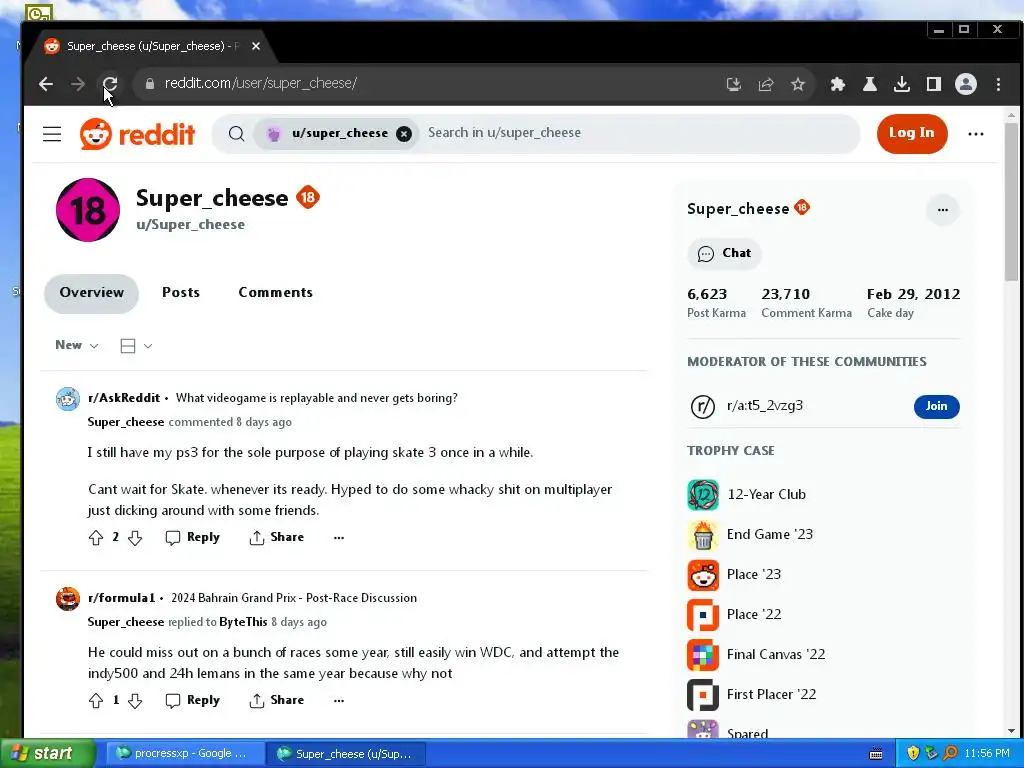Open the Chrome profile avatar
This screenshot has width=1024, height=768.
coord(965,84)
